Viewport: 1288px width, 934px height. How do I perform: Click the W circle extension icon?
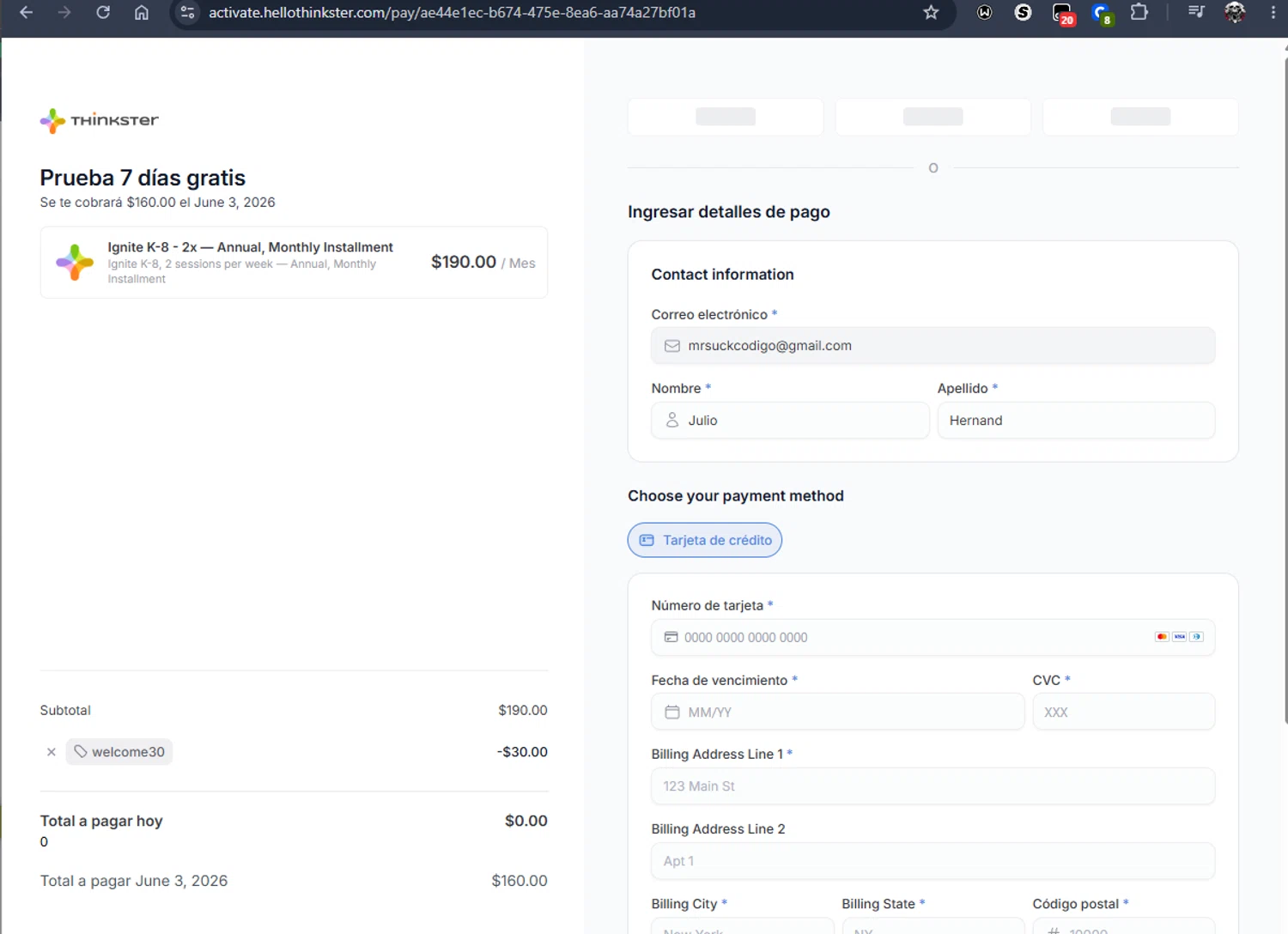pos(985,12)
